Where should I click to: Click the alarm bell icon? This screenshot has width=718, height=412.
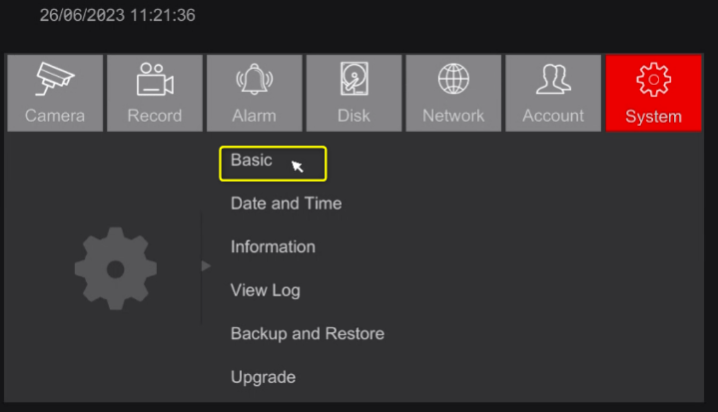point(254,79)
